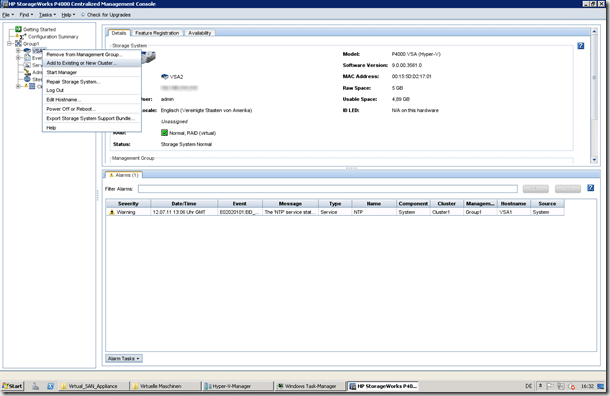Sort alarms by Component column
The width and height of the screenshot is (610, 396).
(413, 203)
